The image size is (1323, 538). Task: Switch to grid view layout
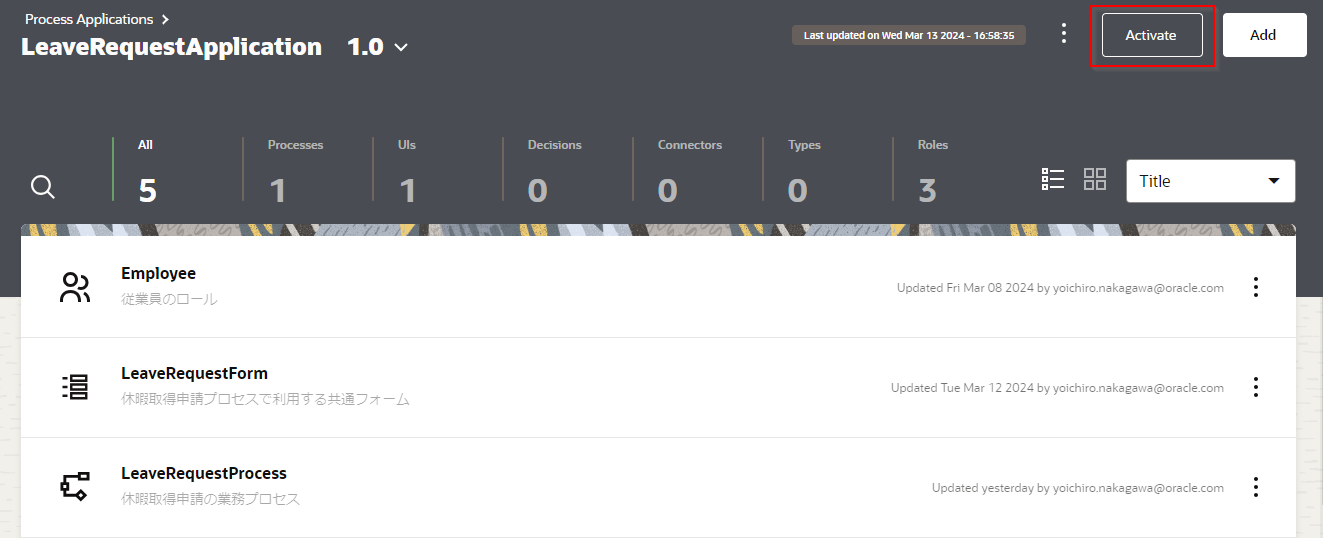coord(1095,180)
